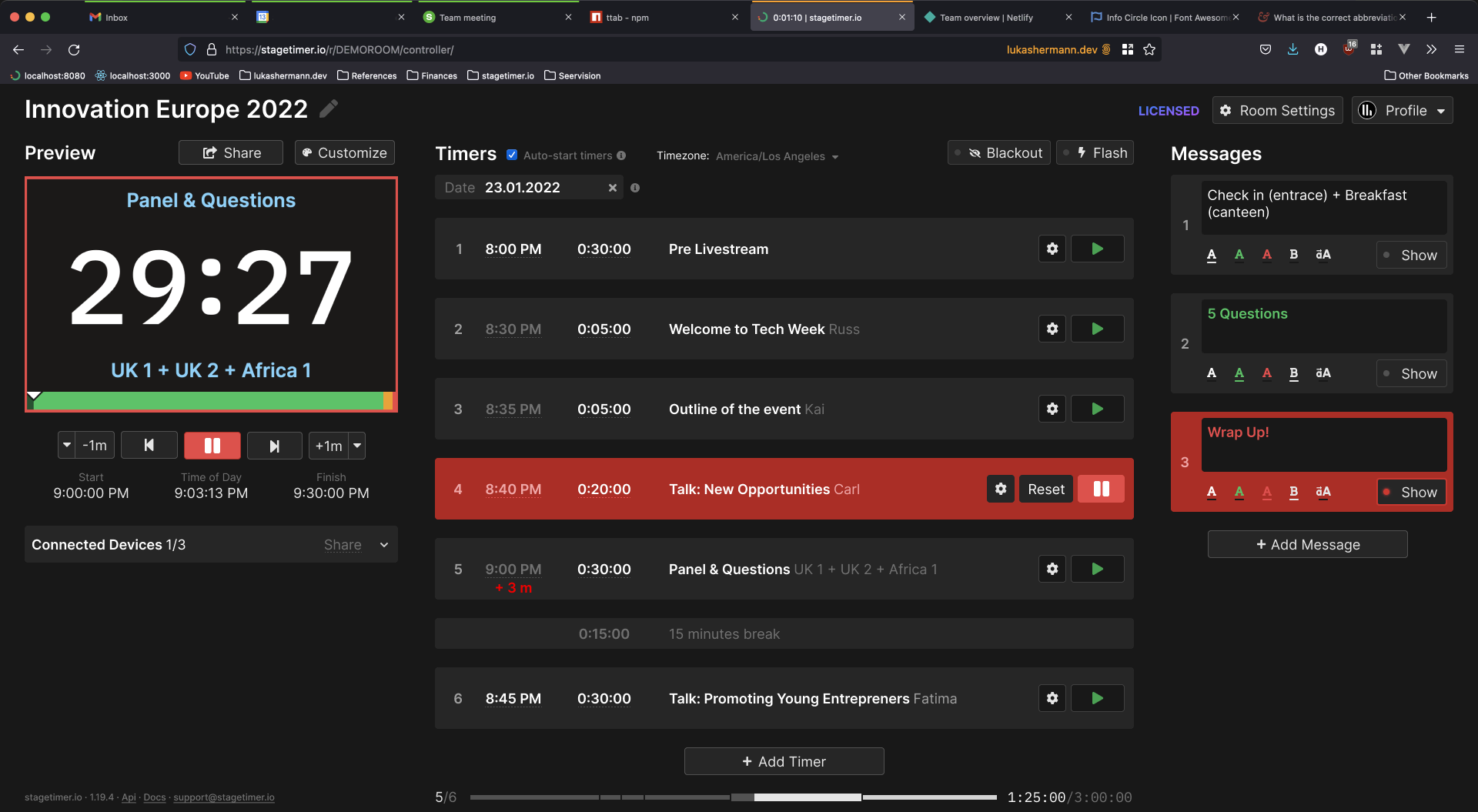Flash the message on all screens
The height and width of the screenshot is (812, 1478).
pyautogui.click(x=1094, y=152)
